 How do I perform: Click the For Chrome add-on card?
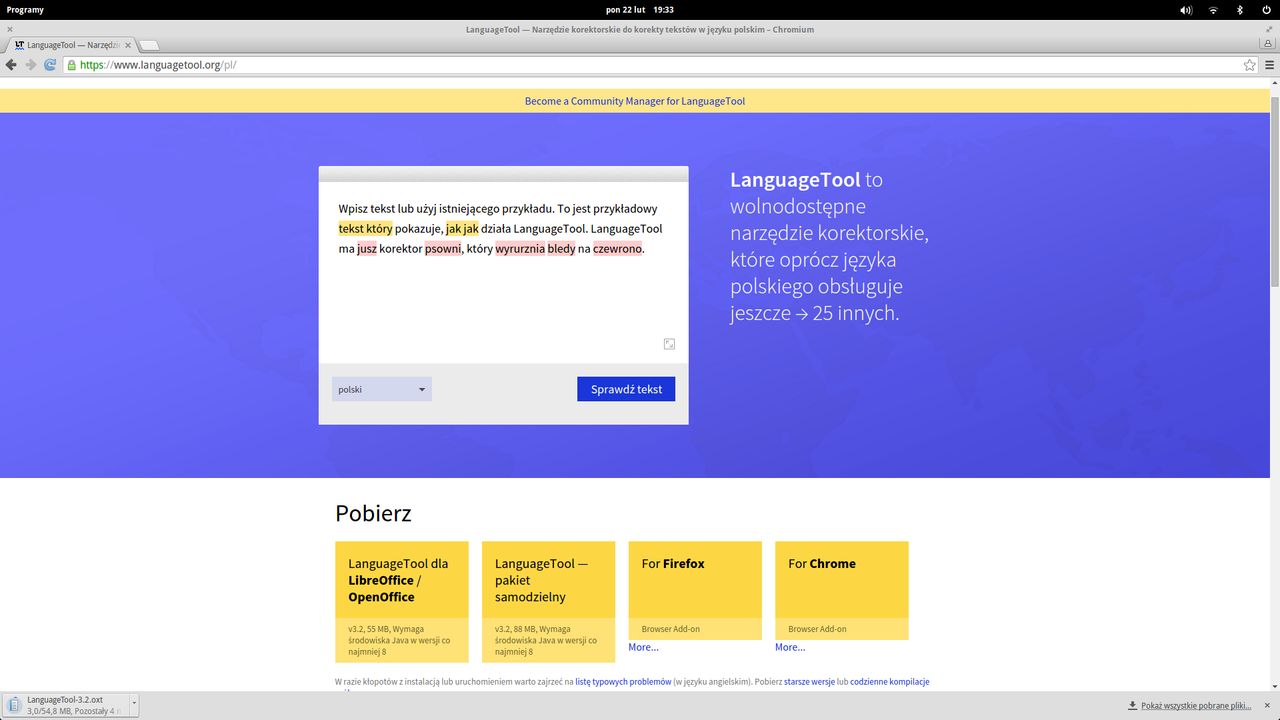point(842,590)
